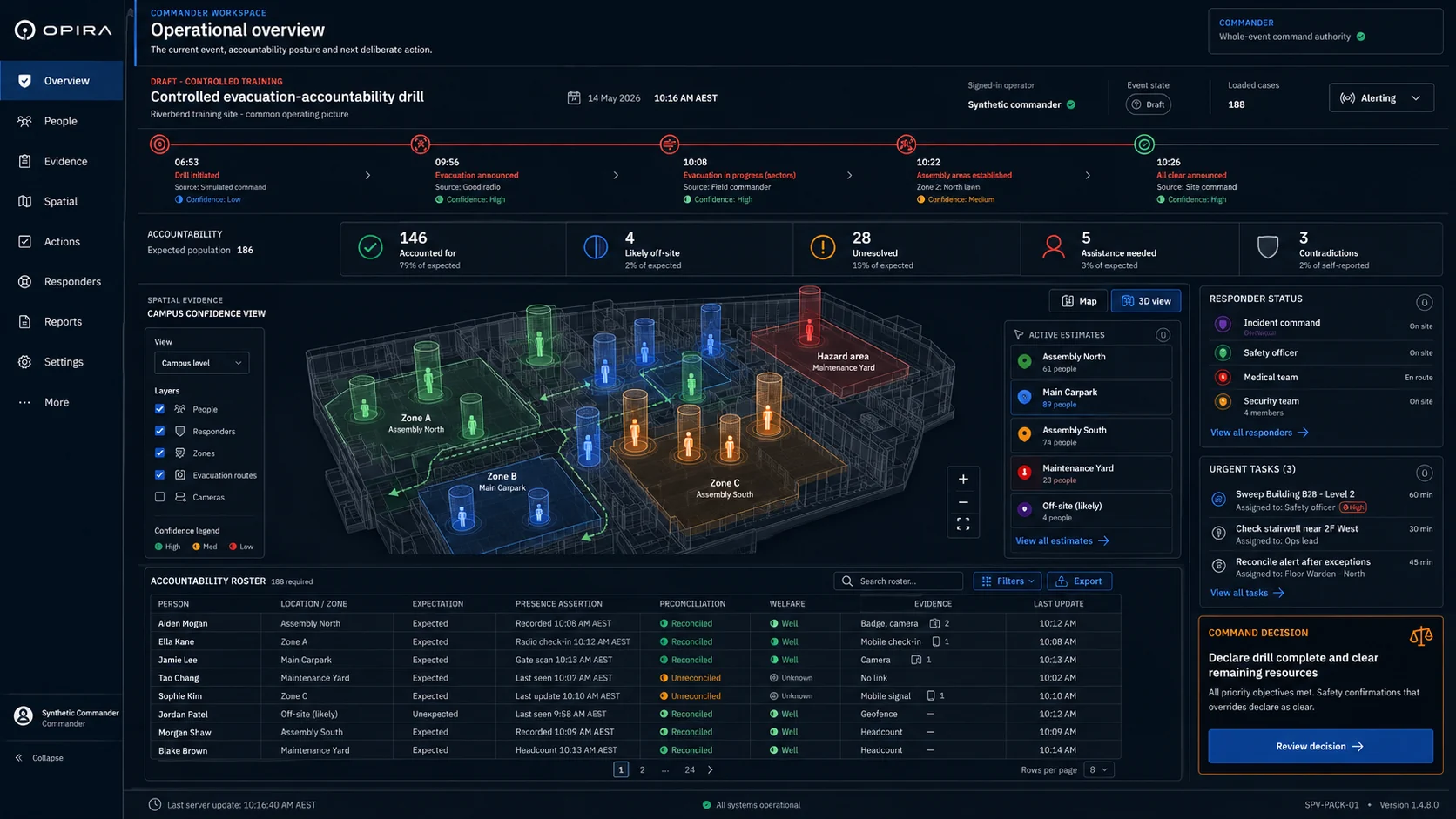1456x819 pixels.
Task: Zoom in on the campus map
Action: 963,479
